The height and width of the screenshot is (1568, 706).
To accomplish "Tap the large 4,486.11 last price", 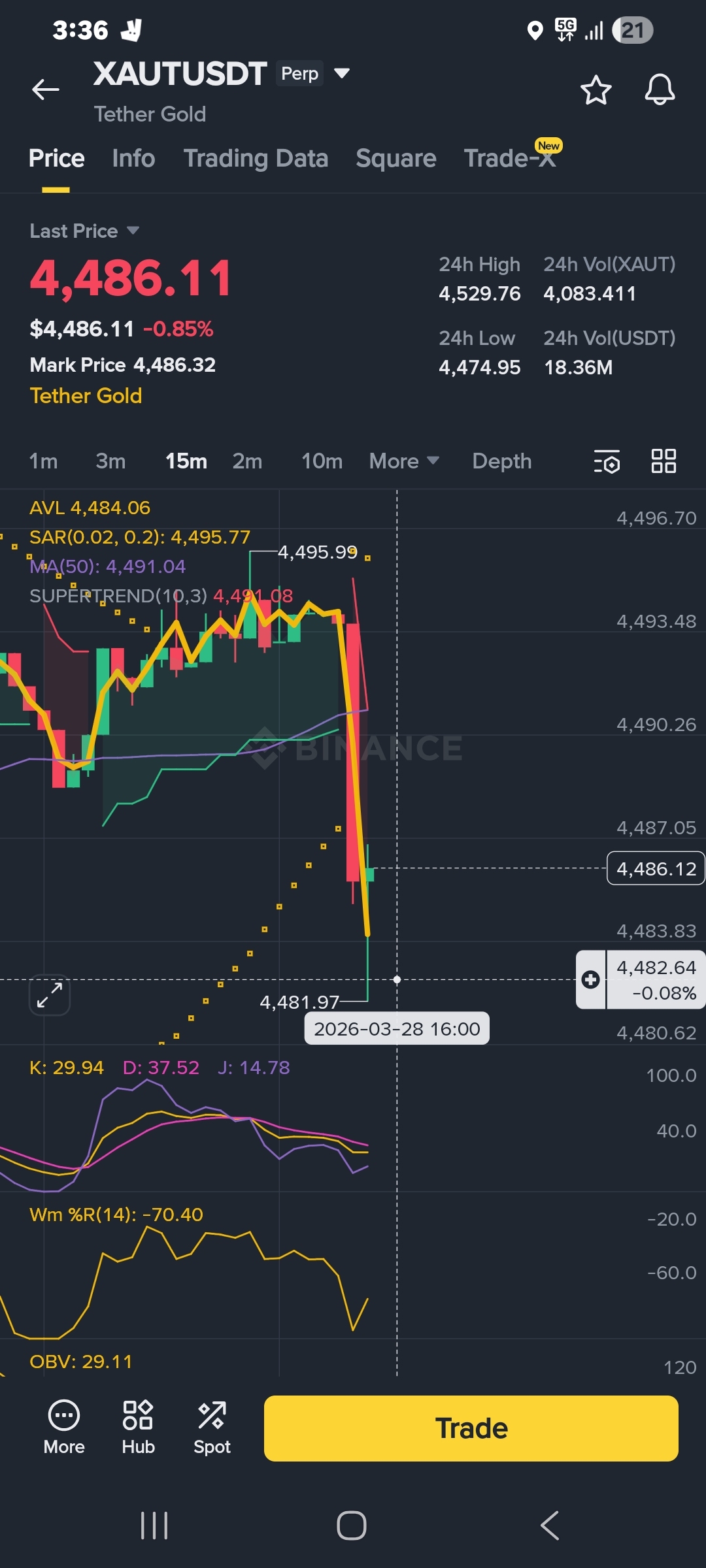I will 131,278.
